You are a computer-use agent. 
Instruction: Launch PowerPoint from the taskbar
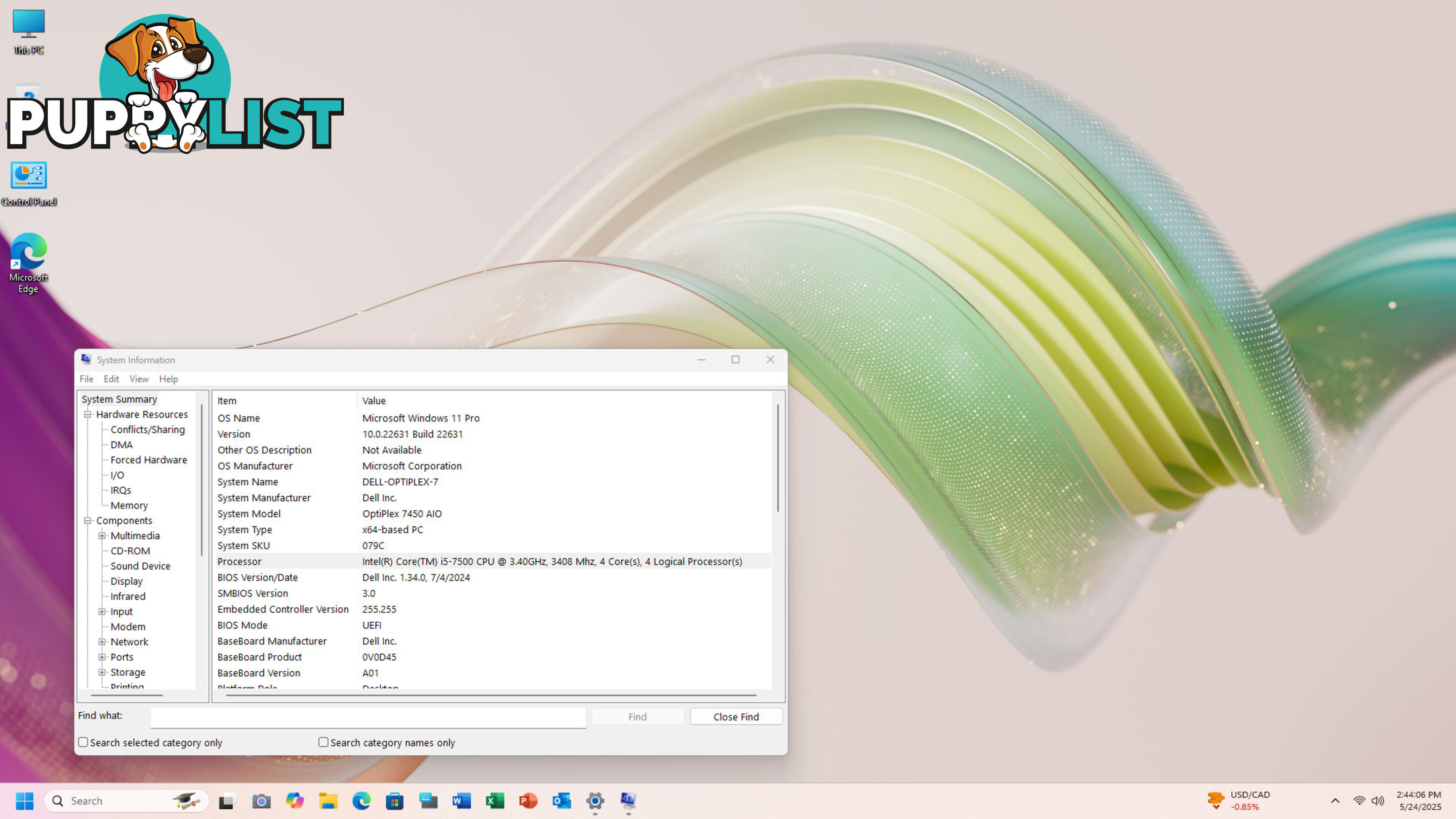[x=529, y=801]
